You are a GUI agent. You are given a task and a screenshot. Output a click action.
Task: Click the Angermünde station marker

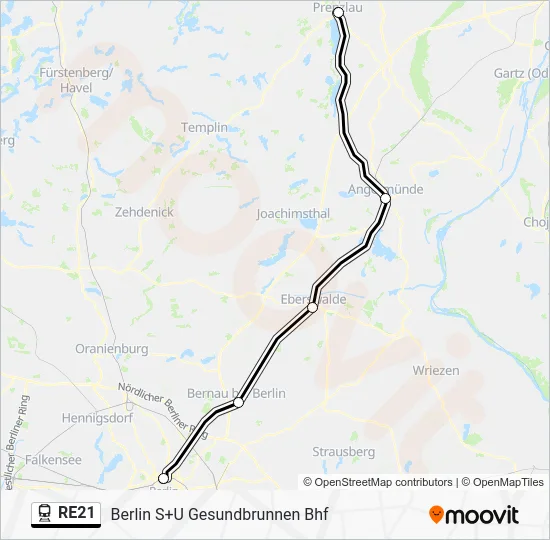point(385,199)
